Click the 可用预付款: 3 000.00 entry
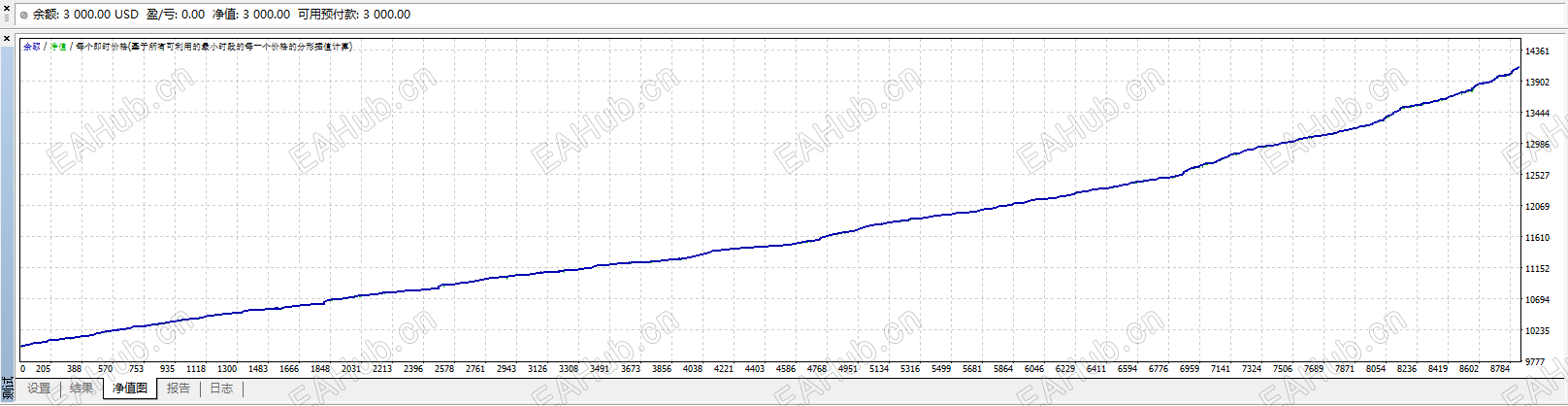The height and width of the screenshot is (406, 1568). point(354,15)
